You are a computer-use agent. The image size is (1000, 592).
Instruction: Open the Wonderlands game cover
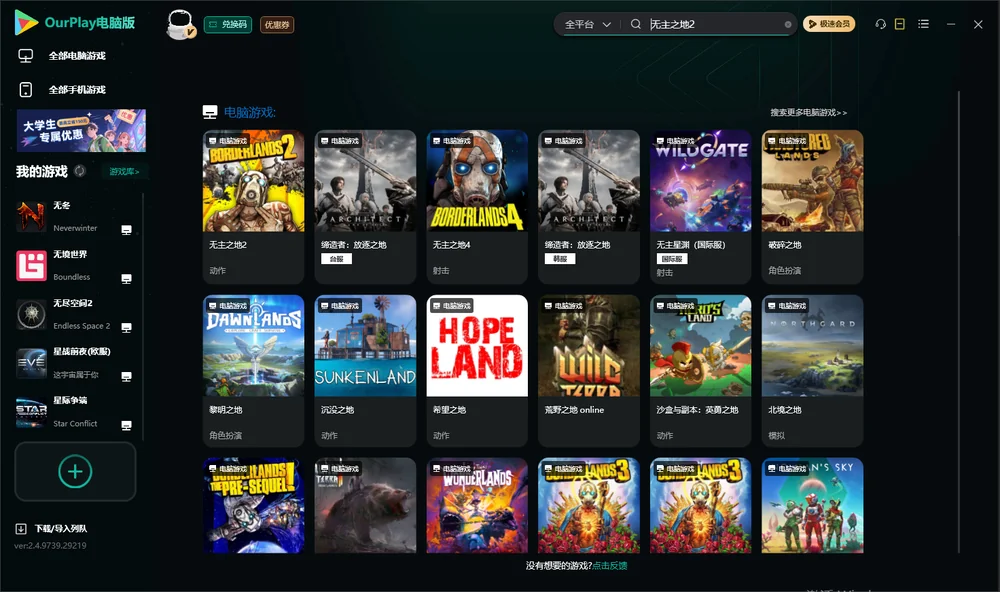coord(477,505)
